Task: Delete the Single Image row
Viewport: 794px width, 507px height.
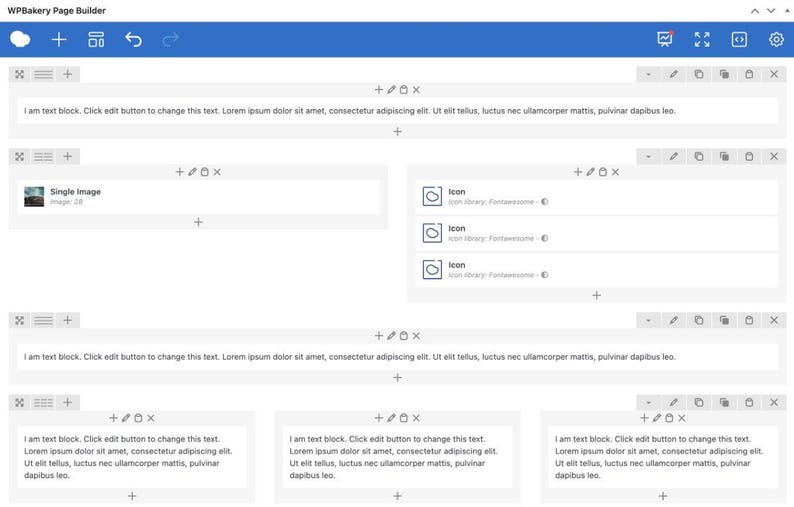Action: pos(774,157)
